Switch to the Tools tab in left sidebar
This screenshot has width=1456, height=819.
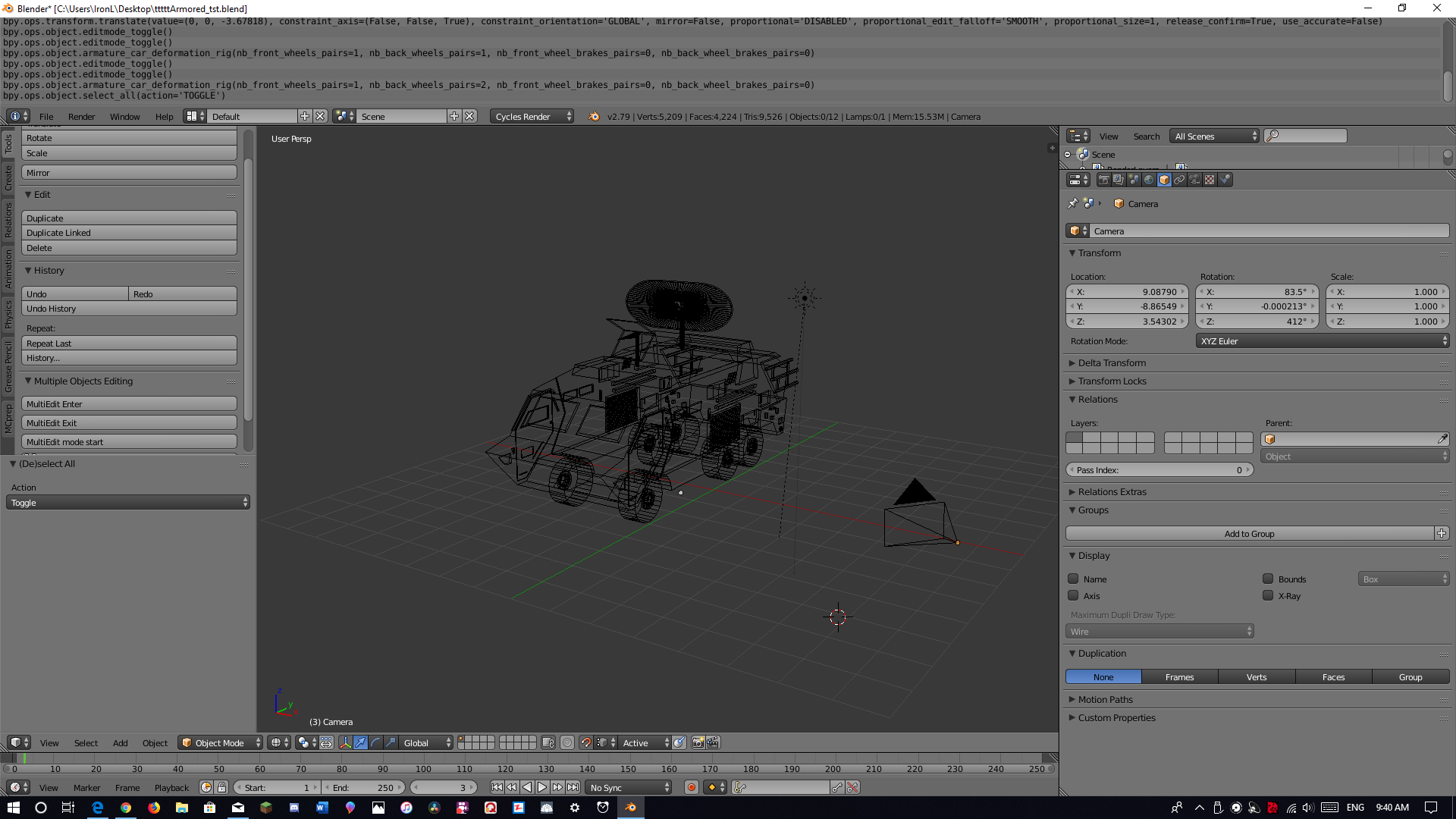click(x=8, y=144)
